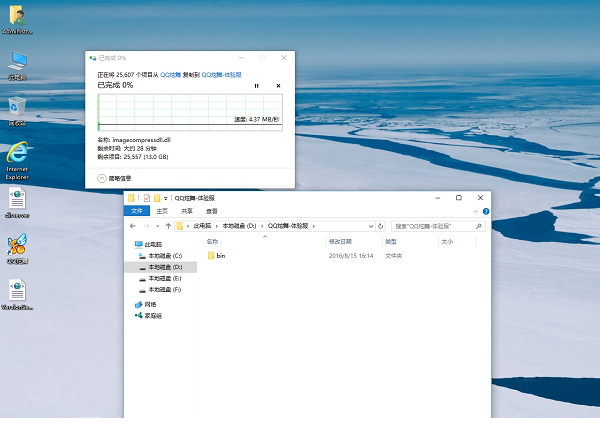Click the date 2016/8/15 16:14 of bin

(351, 256)
